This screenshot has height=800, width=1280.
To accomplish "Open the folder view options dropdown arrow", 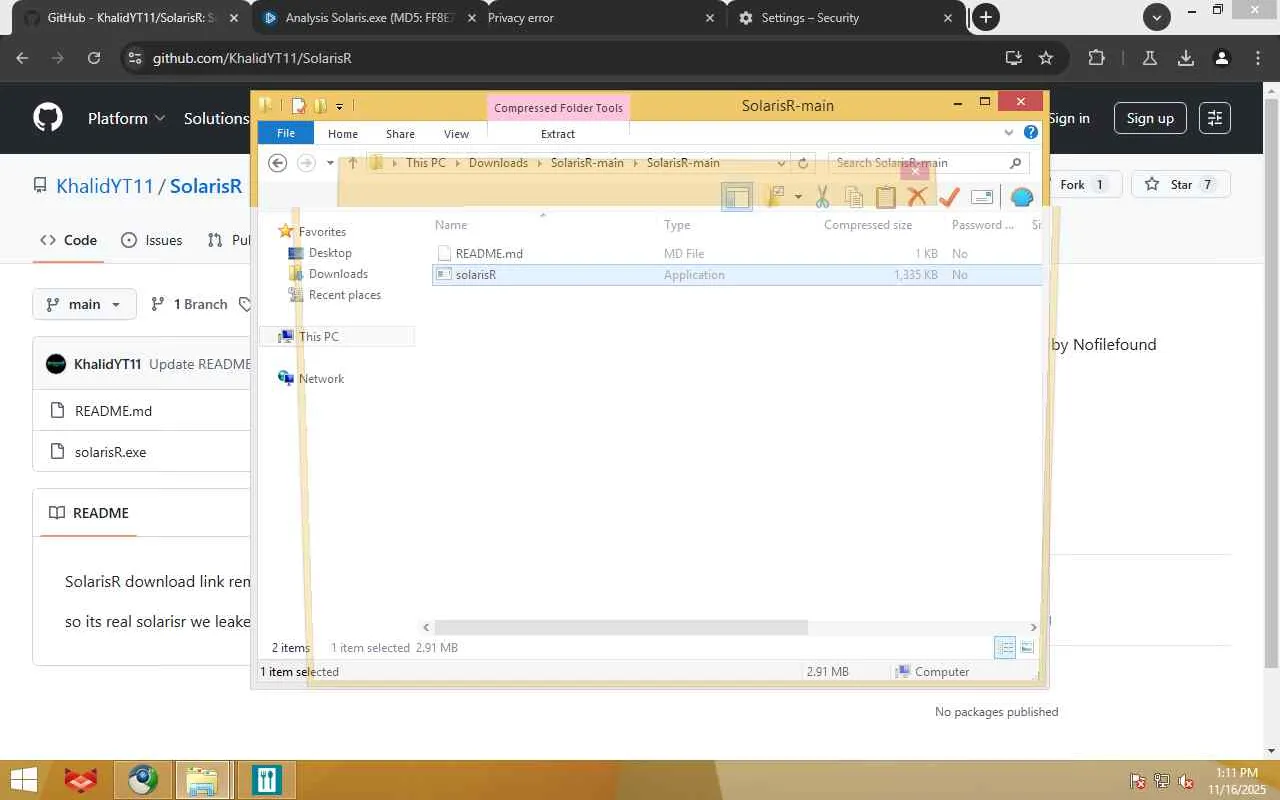I will 798,197.
